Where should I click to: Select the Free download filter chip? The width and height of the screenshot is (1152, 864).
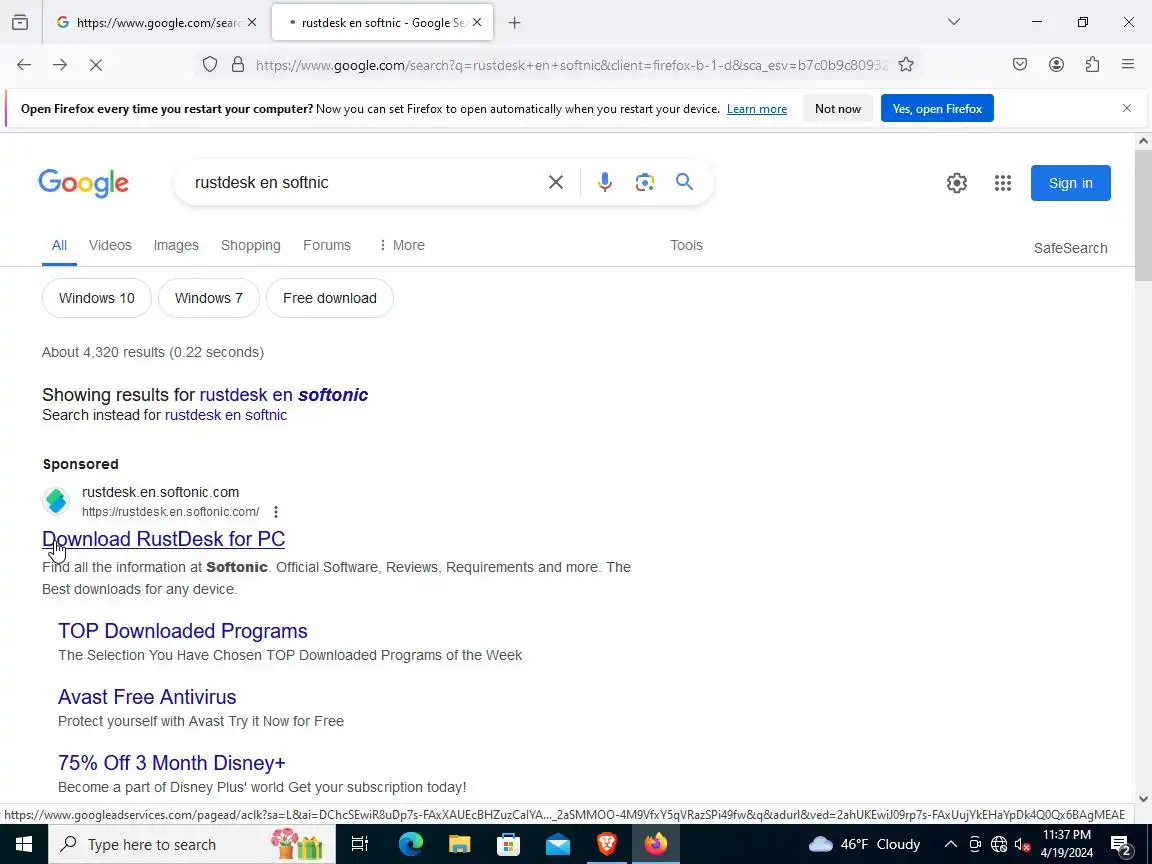point(330,298)
